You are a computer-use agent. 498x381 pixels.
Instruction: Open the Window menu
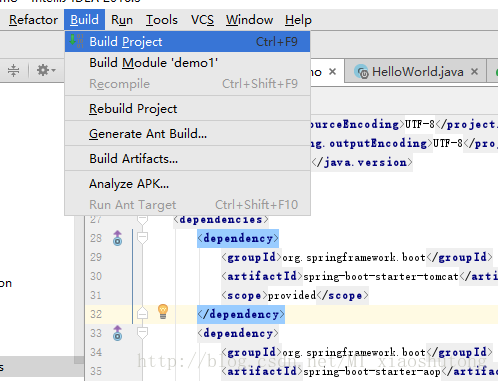[x=249, y=20]
